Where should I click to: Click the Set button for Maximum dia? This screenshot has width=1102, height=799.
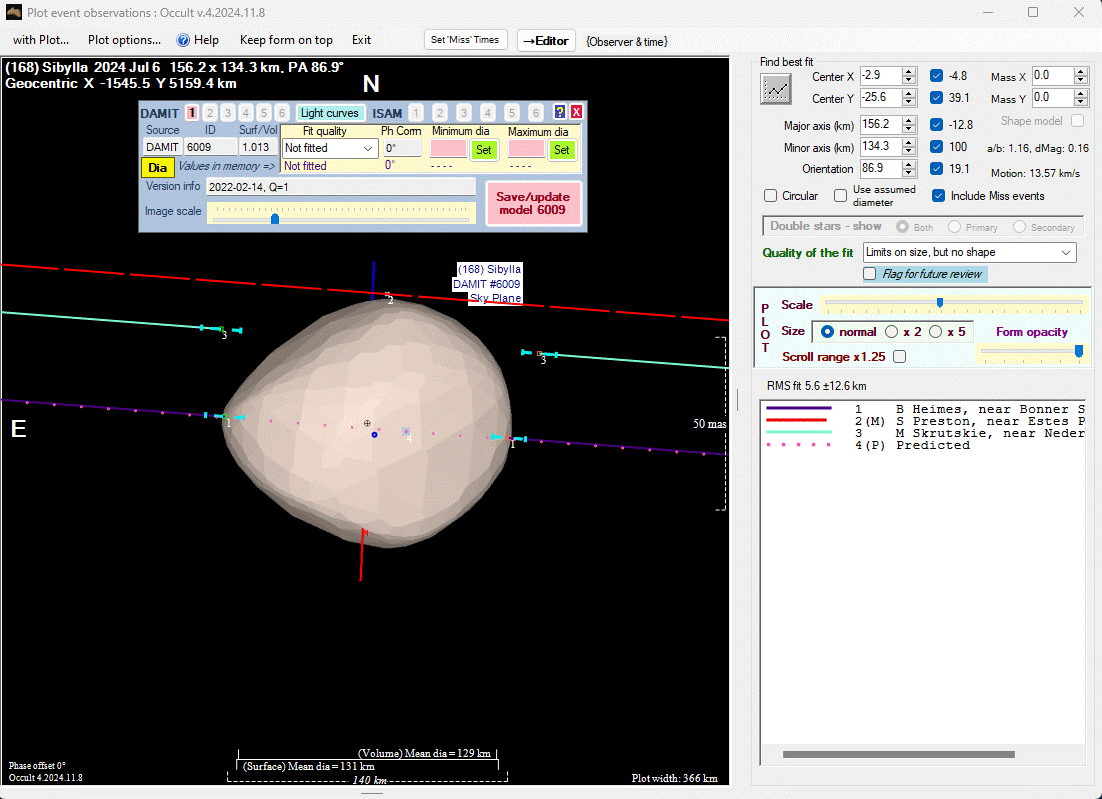(x=561, y=149)
